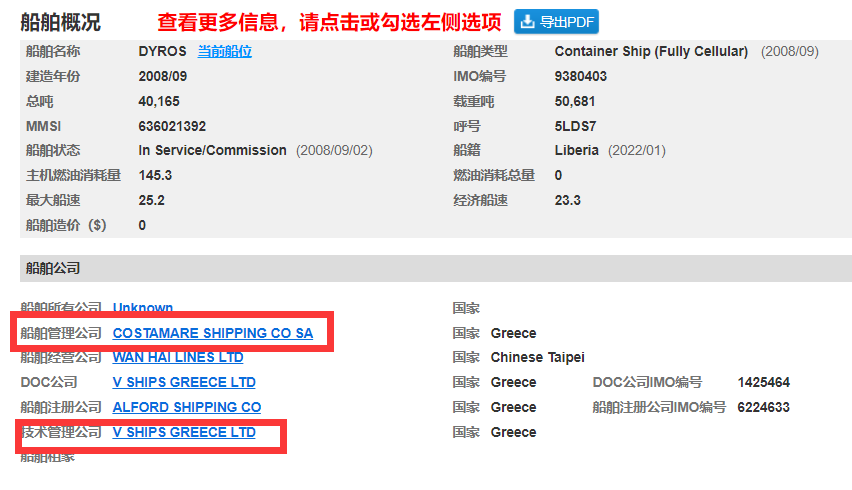Export the ship overview with 导出PDF button

coord(556,22)
